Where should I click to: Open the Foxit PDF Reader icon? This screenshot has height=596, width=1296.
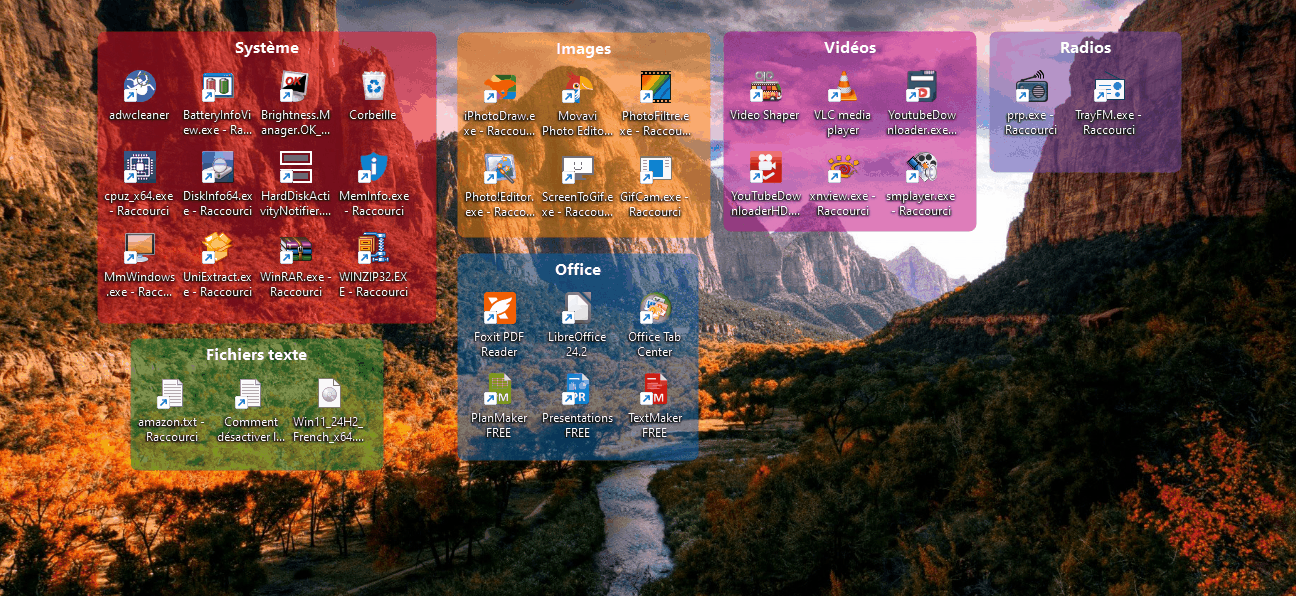coord(499,308)
